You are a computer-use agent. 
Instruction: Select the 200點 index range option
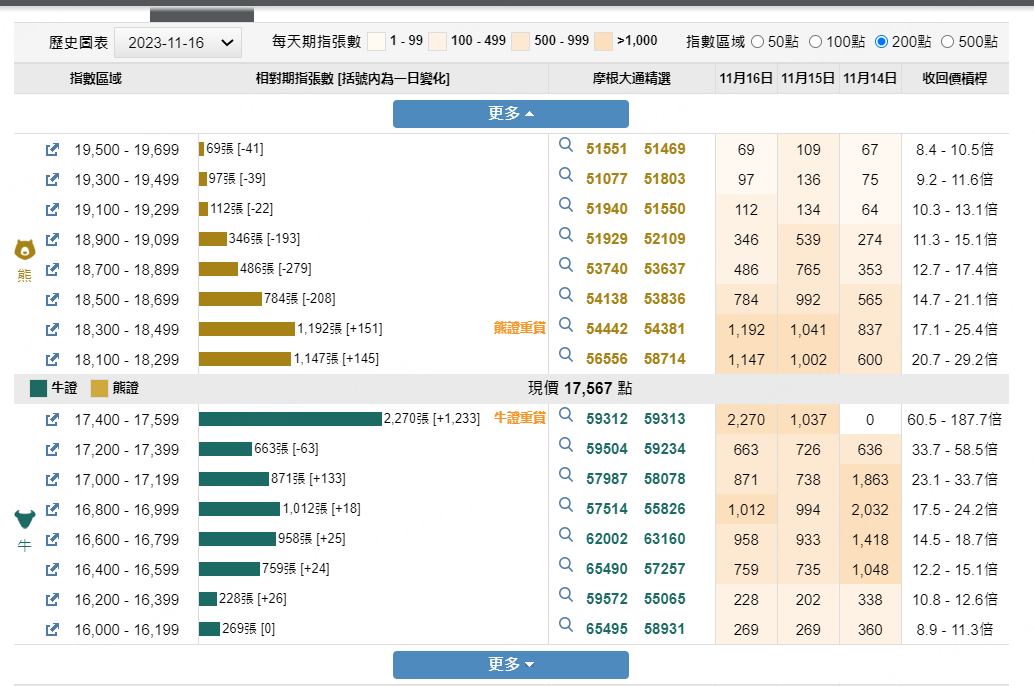click(882, 42)
